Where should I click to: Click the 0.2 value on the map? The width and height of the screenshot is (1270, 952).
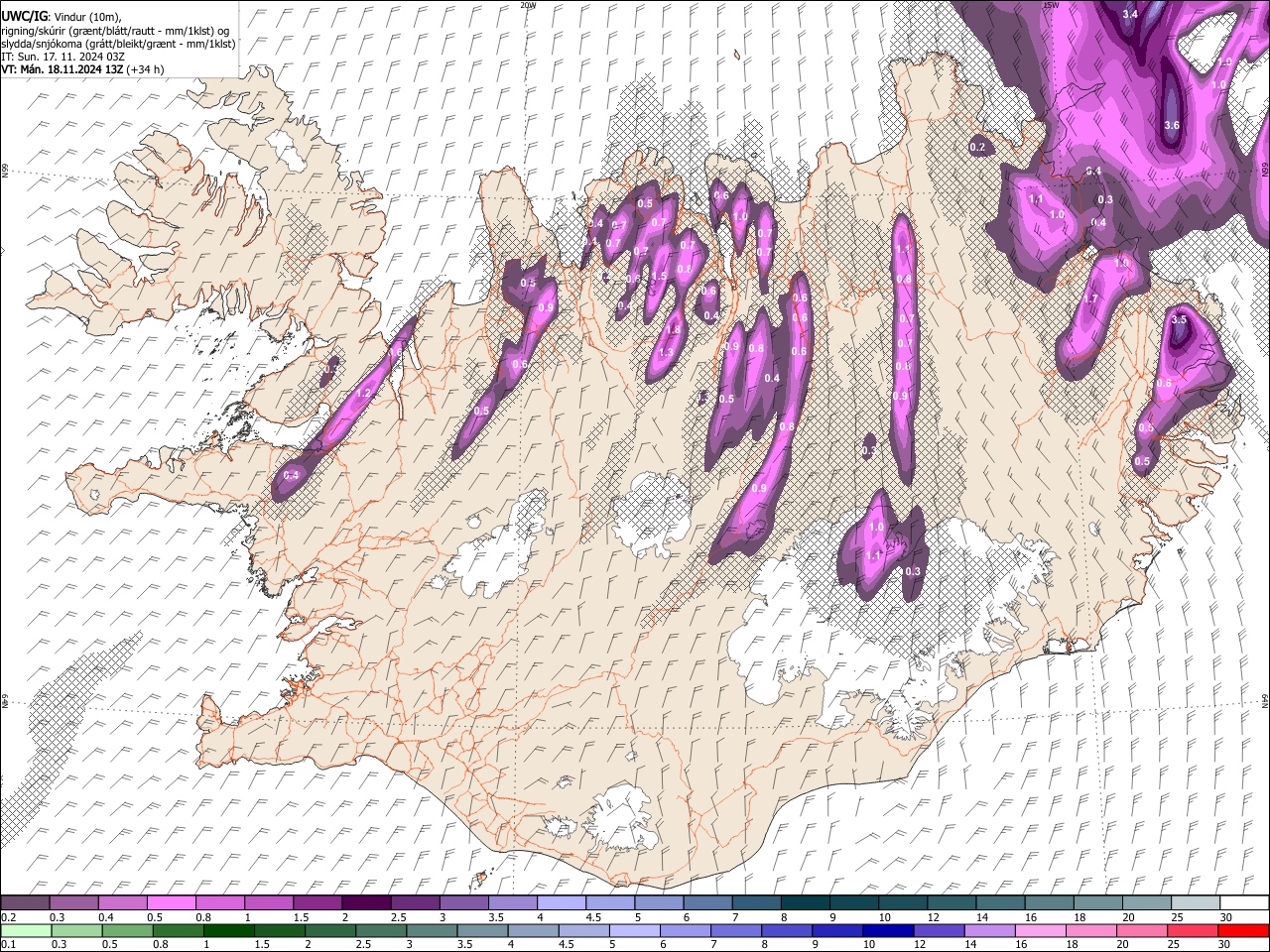tap(977, 147)
